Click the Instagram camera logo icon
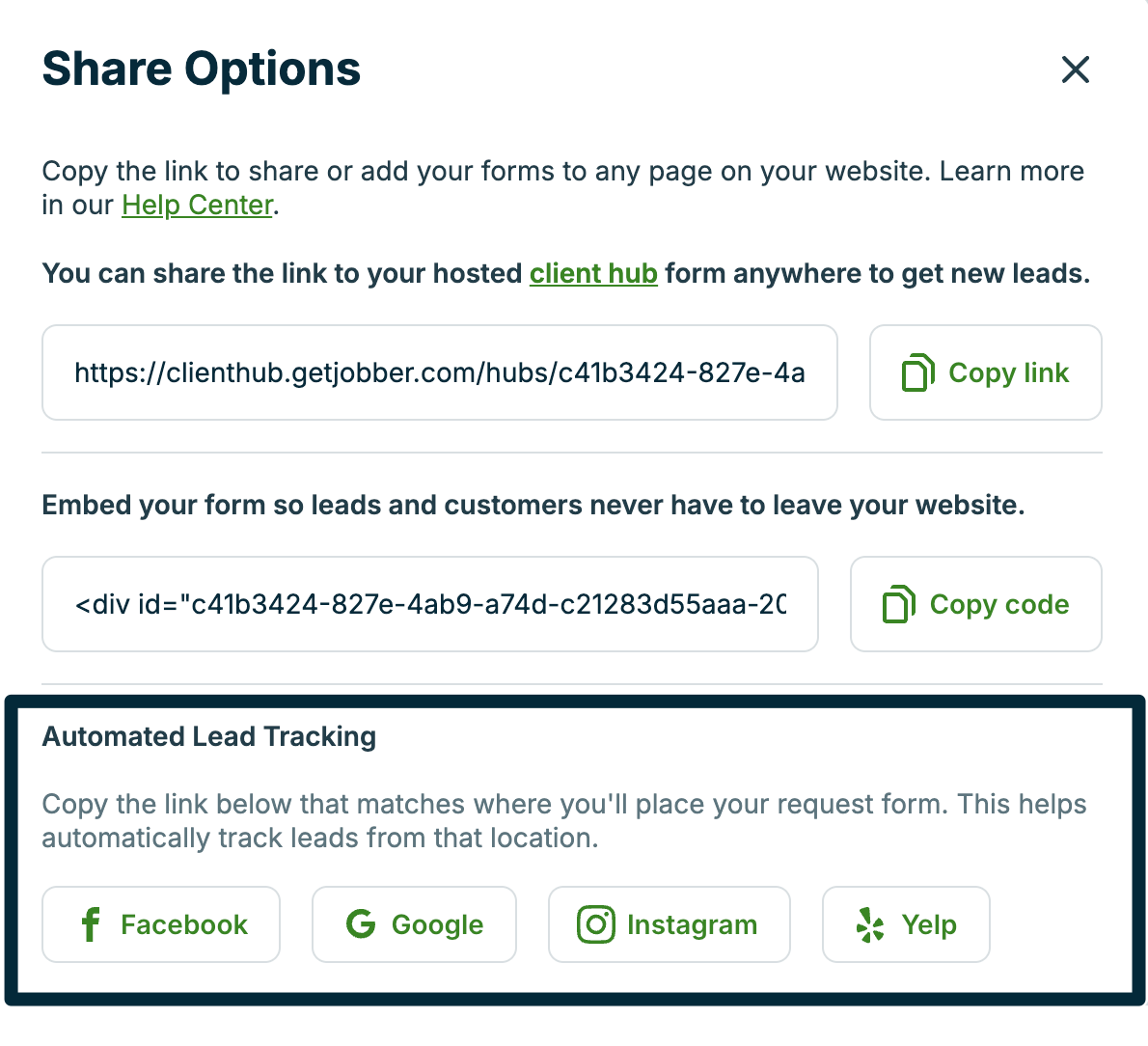This screenshot has height=1046, width=1148. click(x=595, y=924)
